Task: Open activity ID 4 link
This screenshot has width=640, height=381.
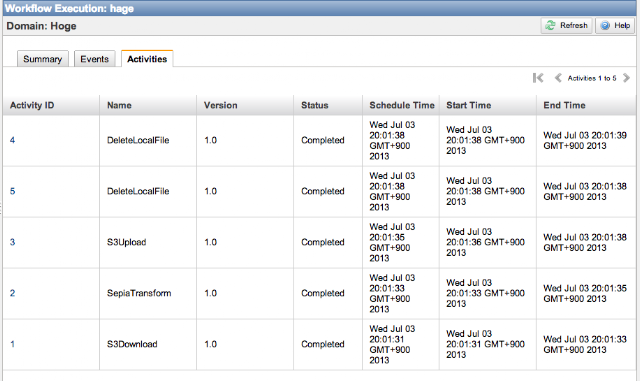Action: pos(12,140)
